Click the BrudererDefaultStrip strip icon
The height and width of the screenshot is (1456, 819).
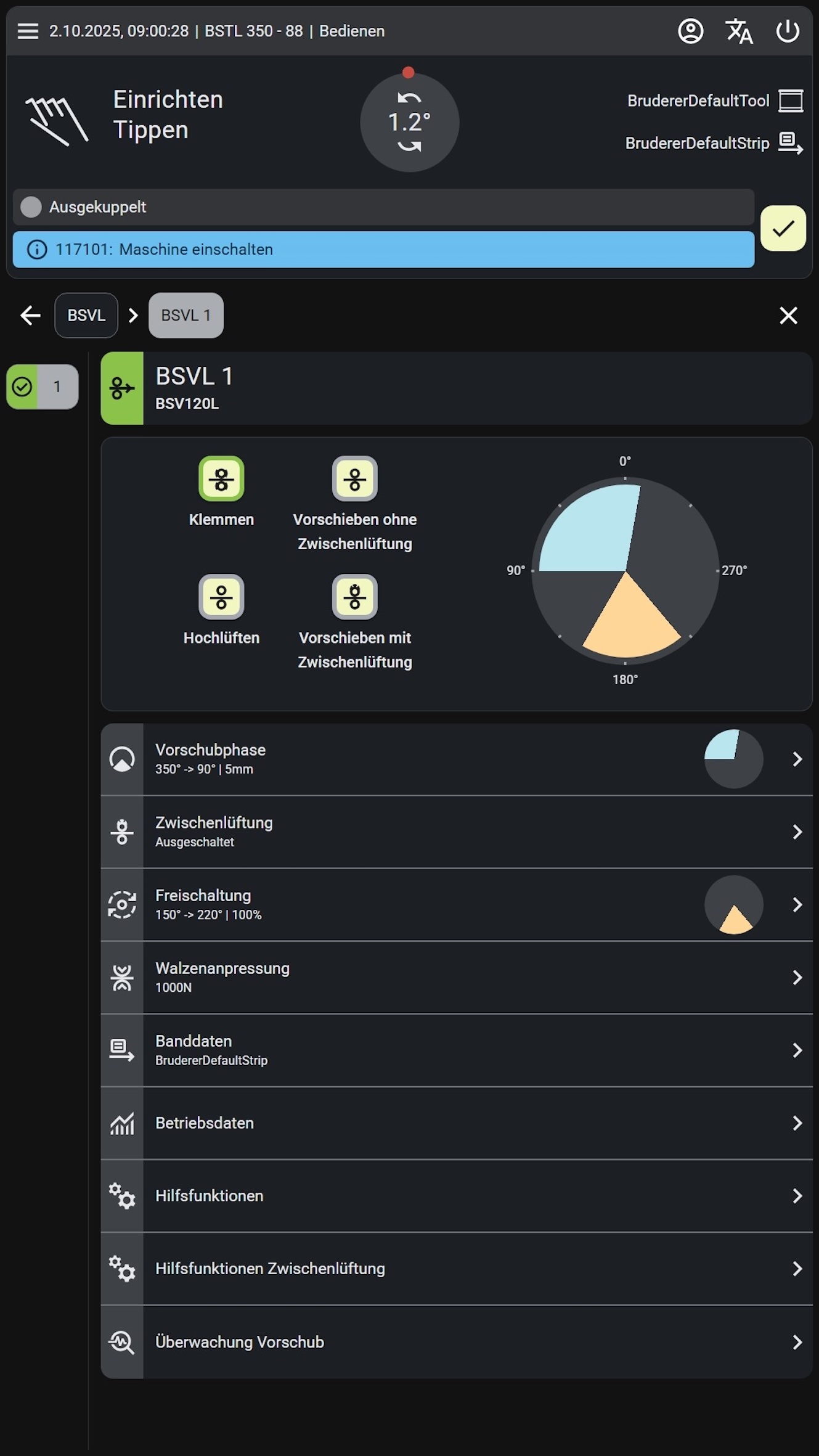(x=791, y=143)
